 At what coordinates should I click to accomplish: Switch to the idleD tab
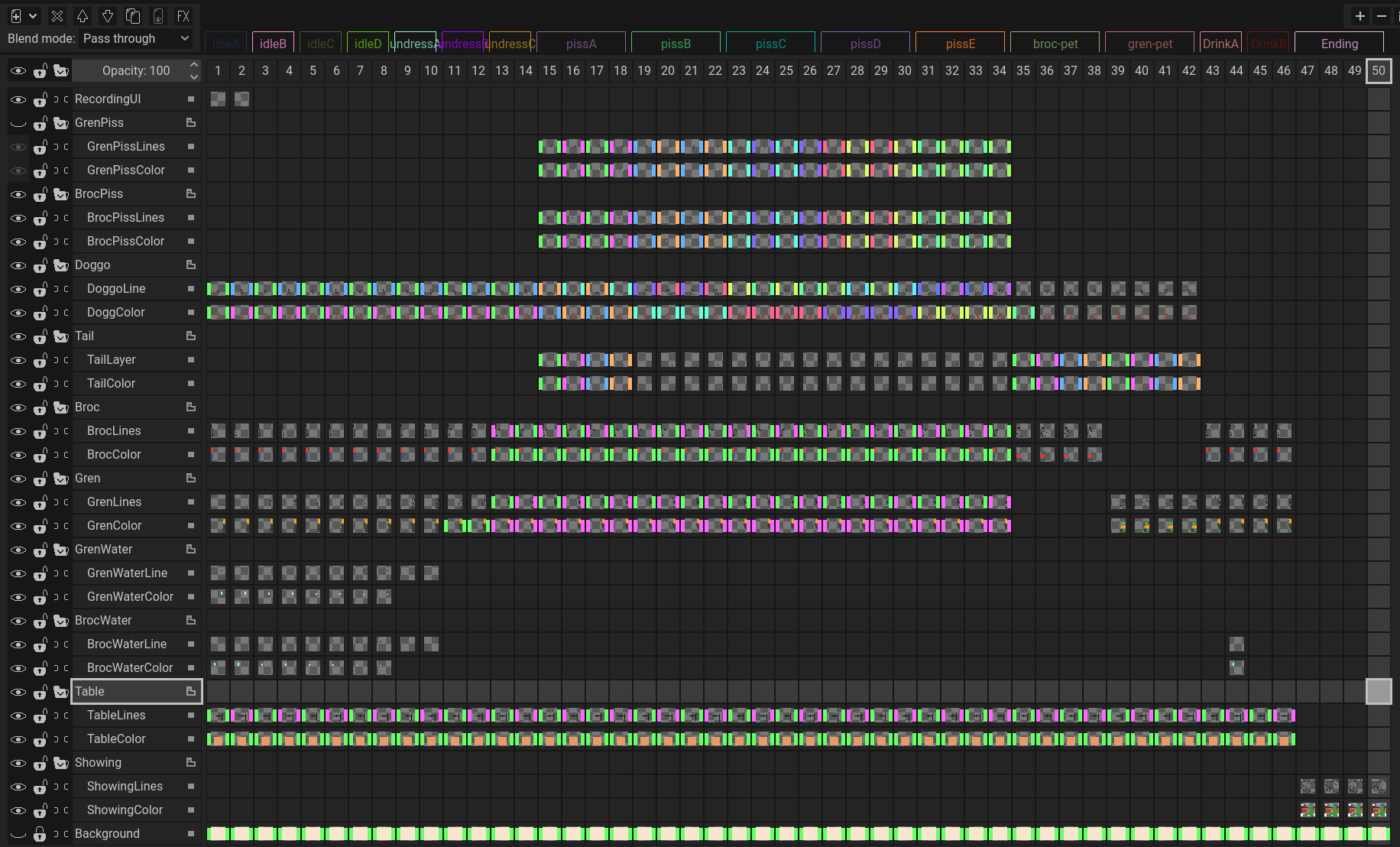(x=368, y=44)
